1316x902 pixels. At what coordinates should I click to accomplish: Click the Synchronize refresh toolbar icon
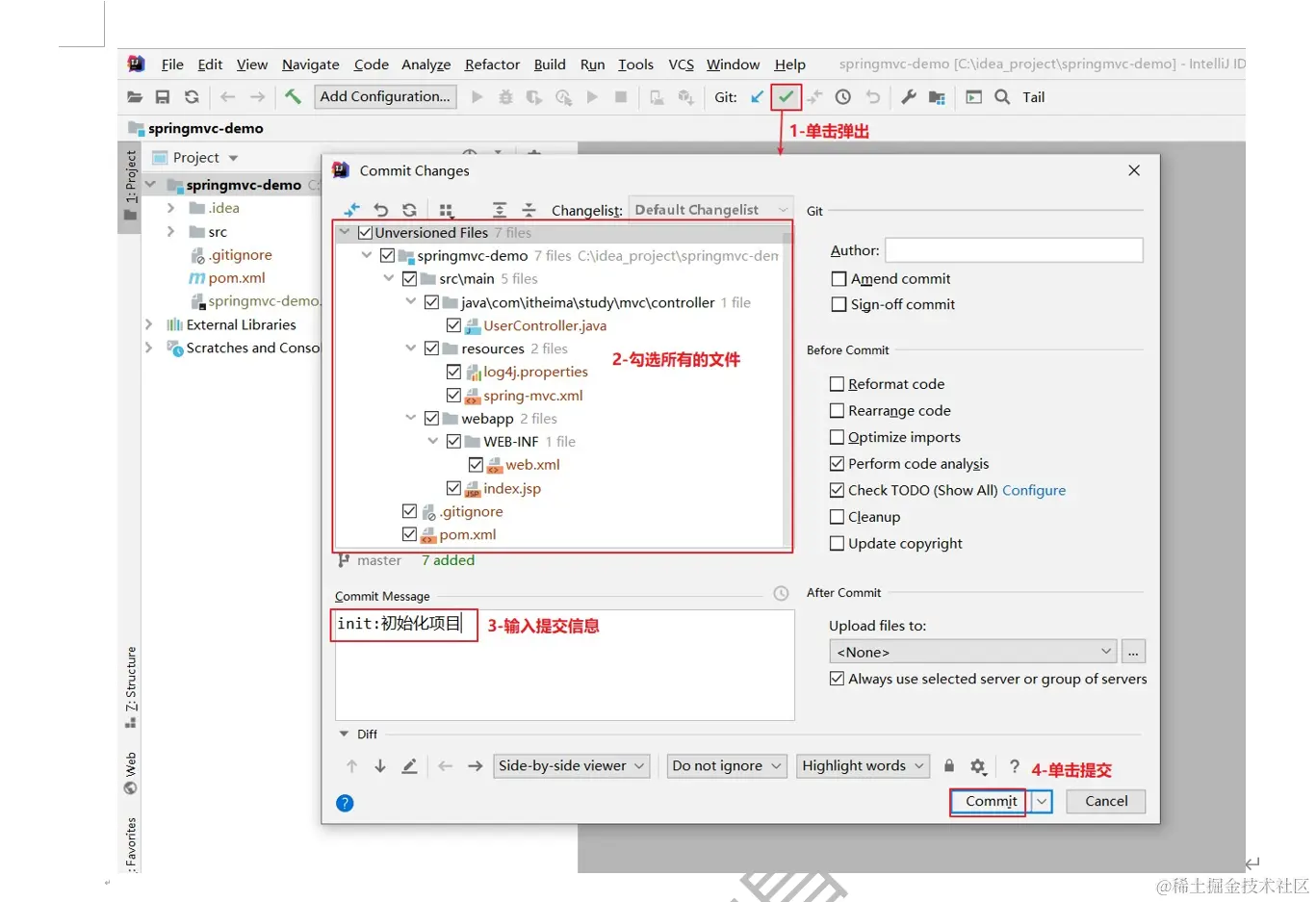click(192, 97)
